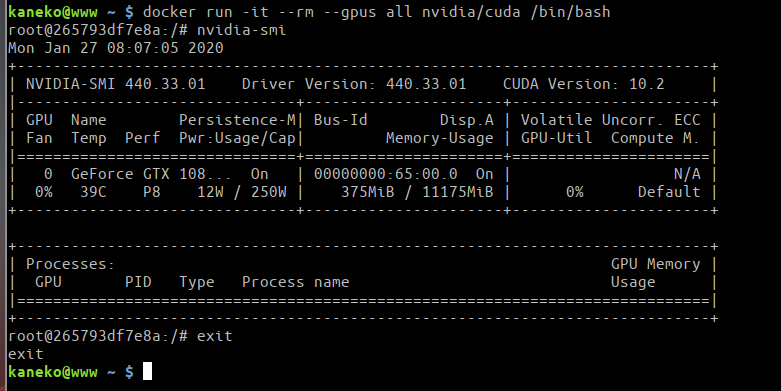The image size is (781, 391).
Task: Click the Driver Version 440.33.01 text
Action: point(354,84)
